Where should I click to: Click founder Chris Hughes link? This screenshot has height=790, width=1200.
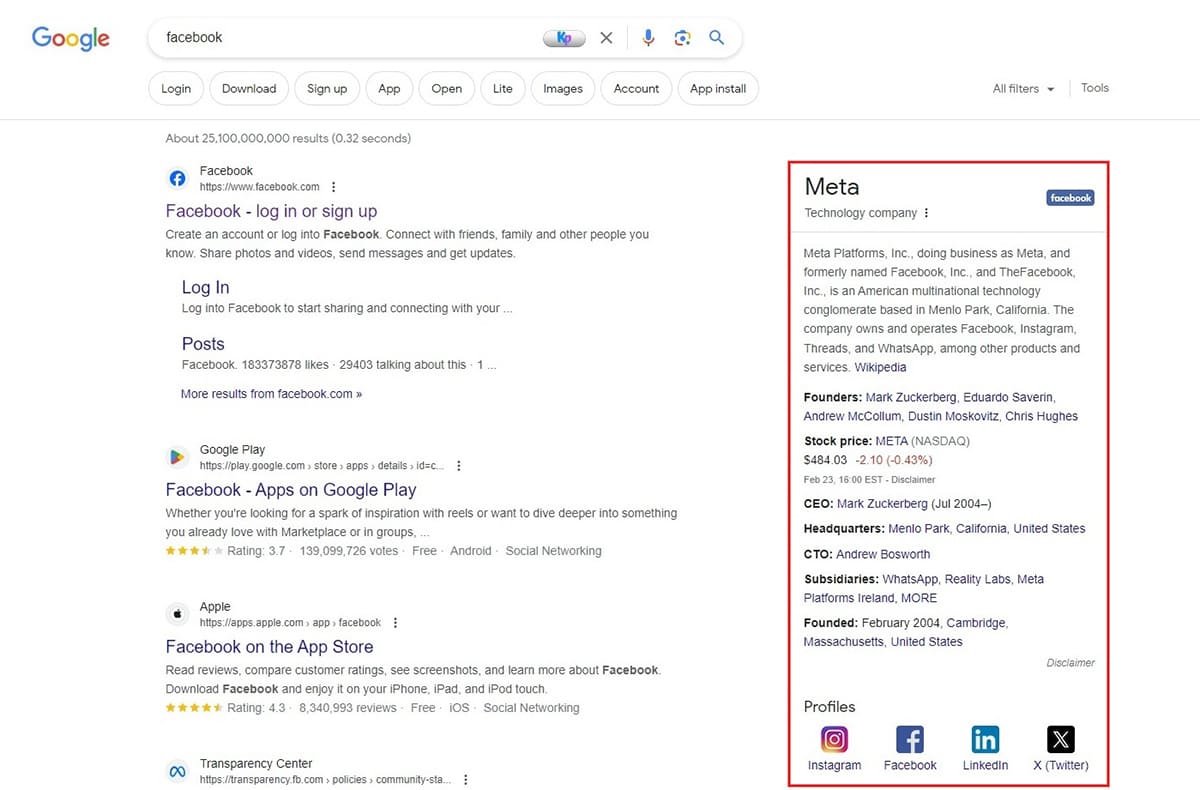[x=1041, y=416]
